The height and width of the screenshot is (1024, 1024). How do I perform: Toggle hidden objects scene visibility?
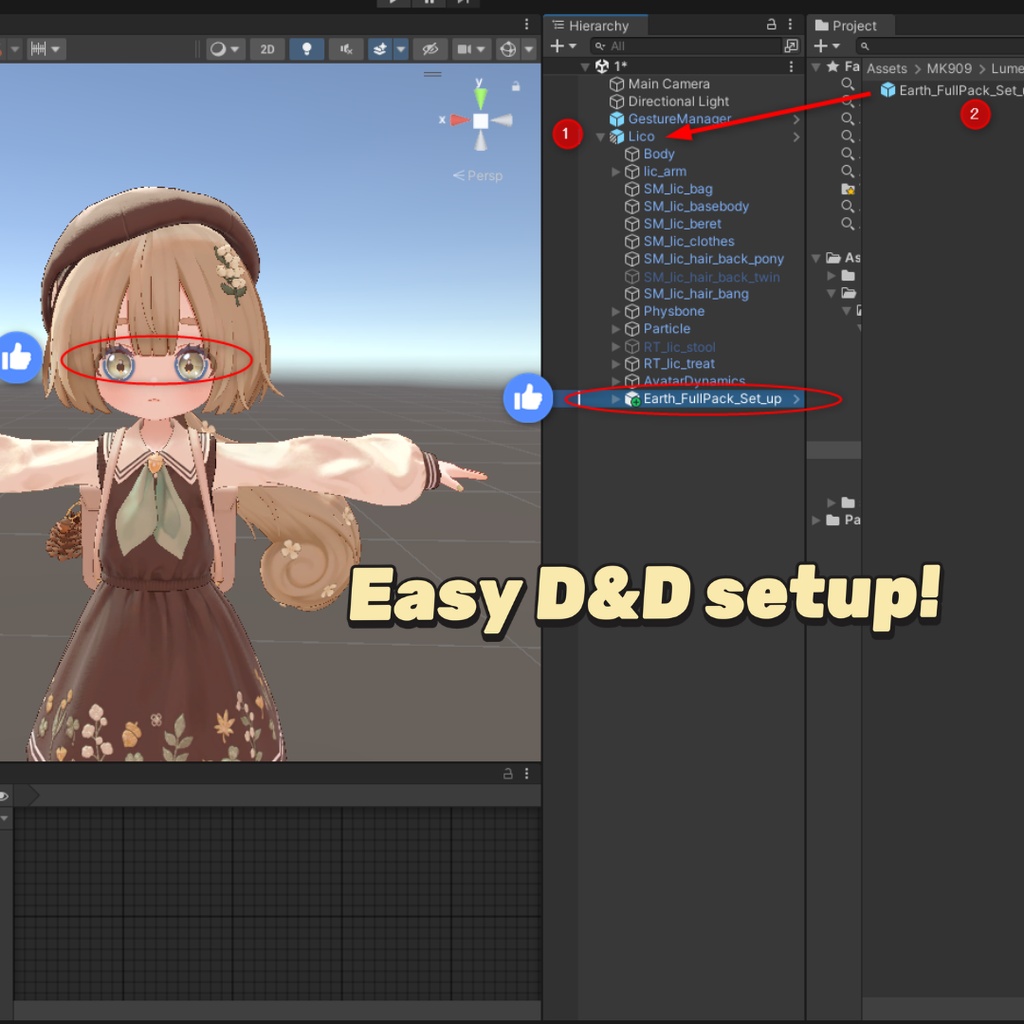coord(430,49)
